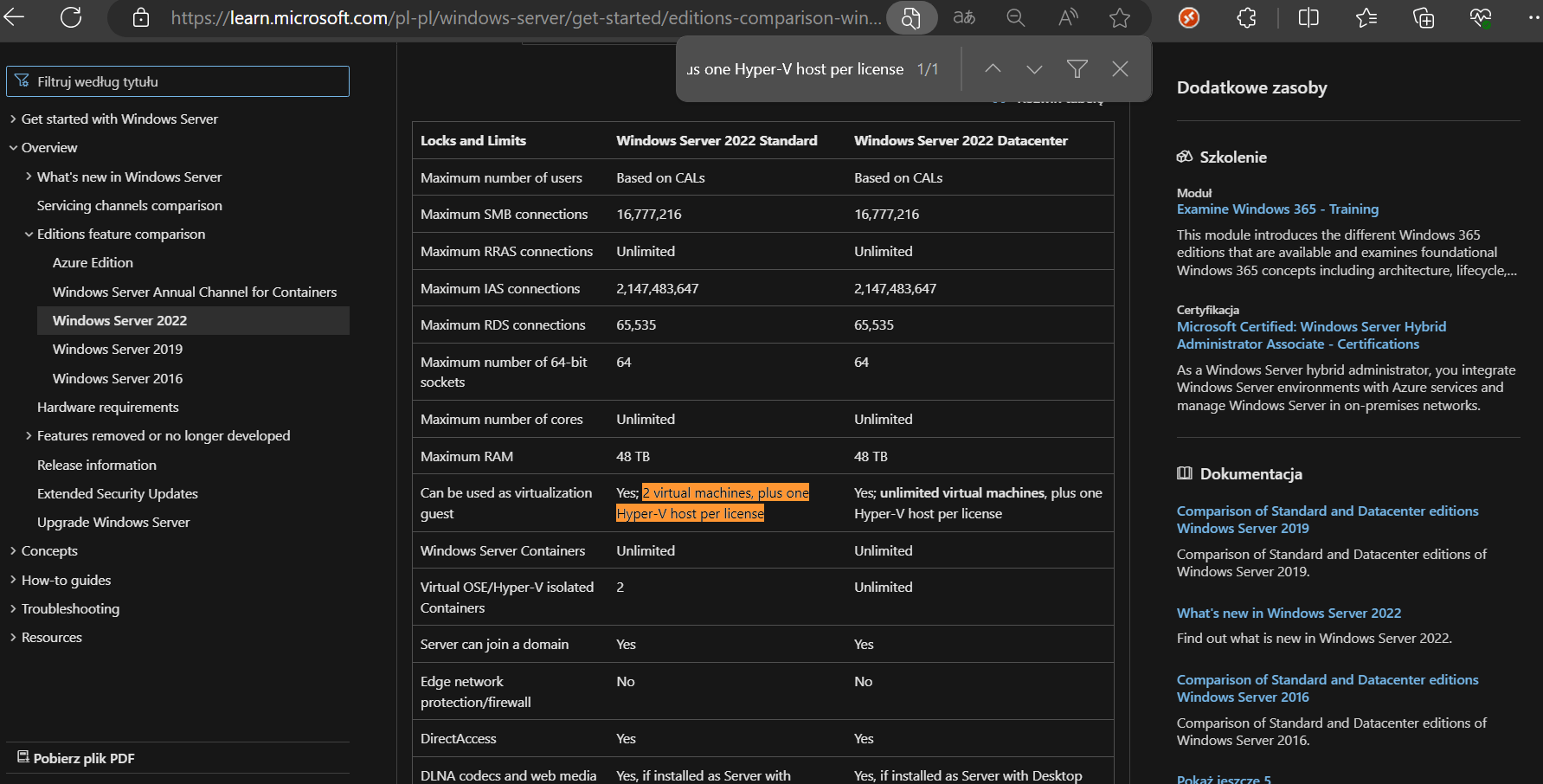Start Read Aloud from address bar
Image resolution: width=1543 pixels, height=784 pixels.
(x=1068, y=18)
